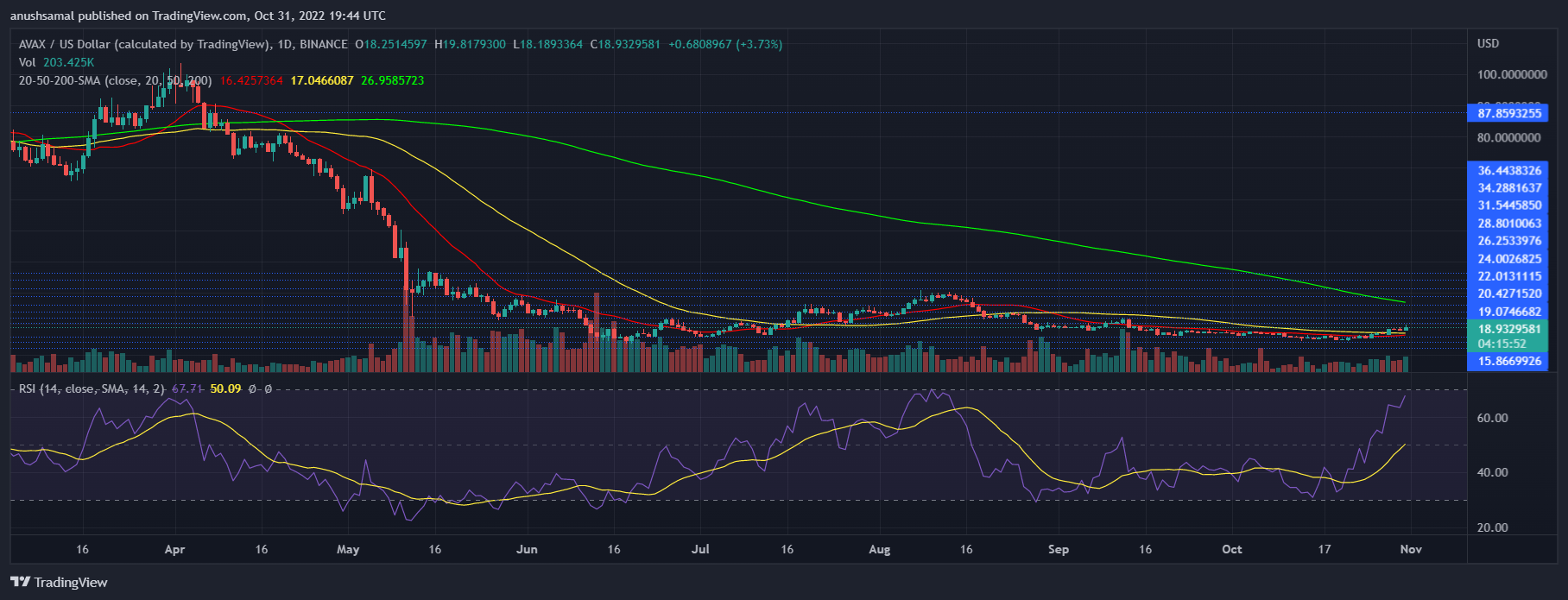Click the open price O18.2514597

(391, 44)
